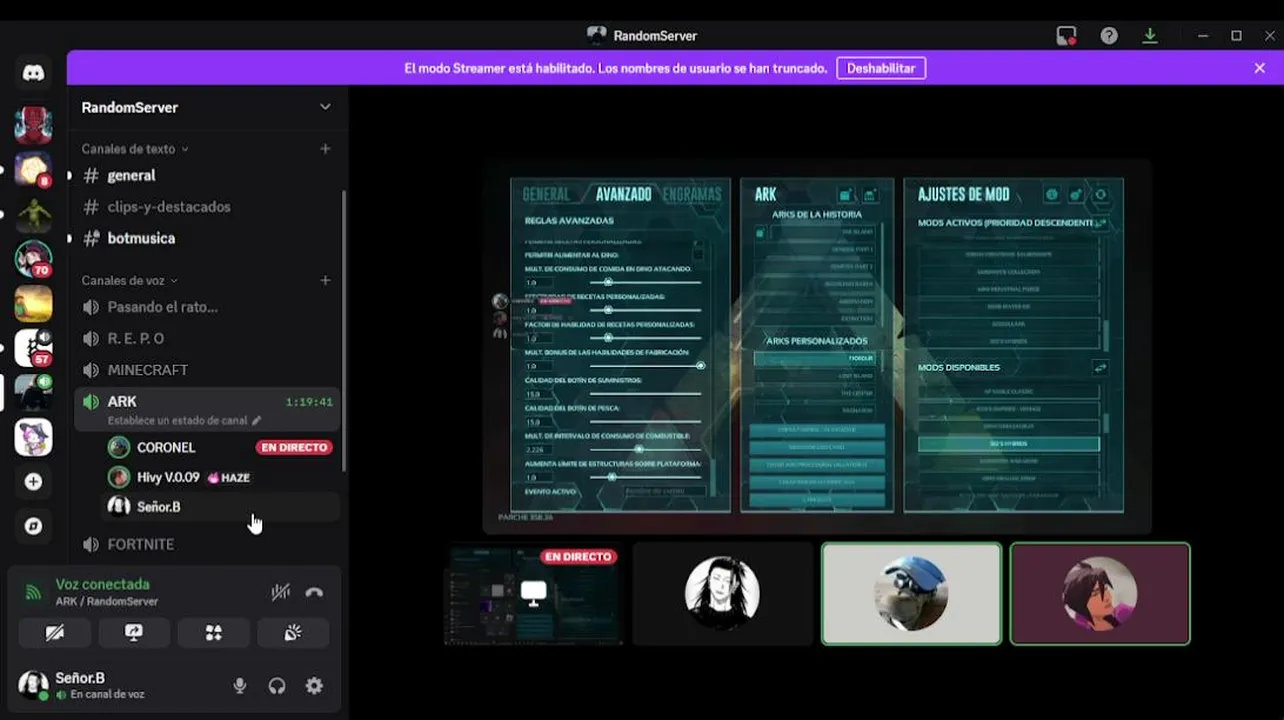Dismiss the streamer mode banner

[1260, 68]
